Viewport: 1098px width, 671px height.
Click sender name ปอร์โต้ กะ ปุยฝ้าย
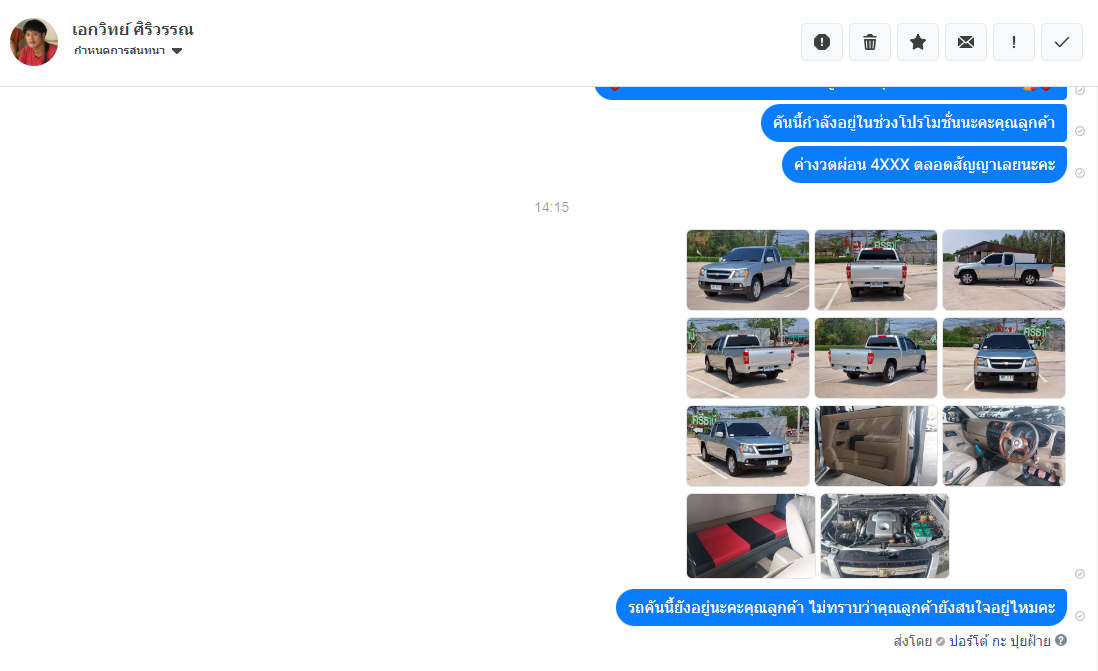[x=999, y=641]
